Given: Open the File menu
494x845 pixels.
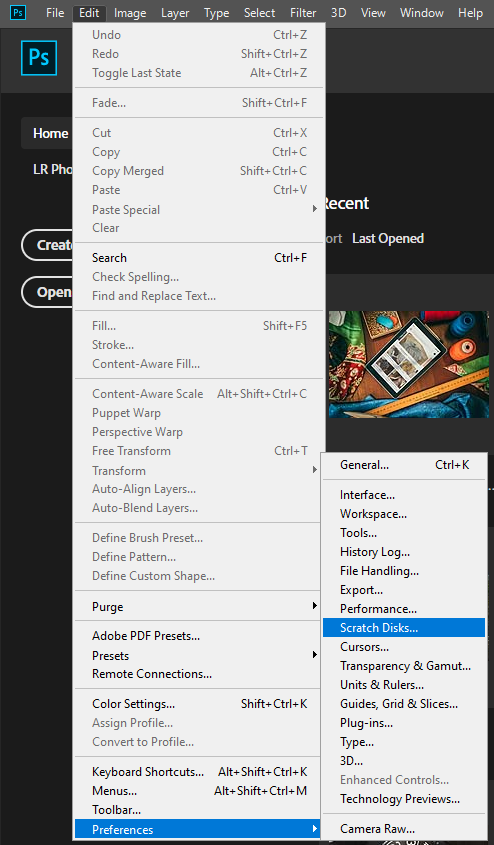Looking at the screenshot, I should click(x=55, y=13).
